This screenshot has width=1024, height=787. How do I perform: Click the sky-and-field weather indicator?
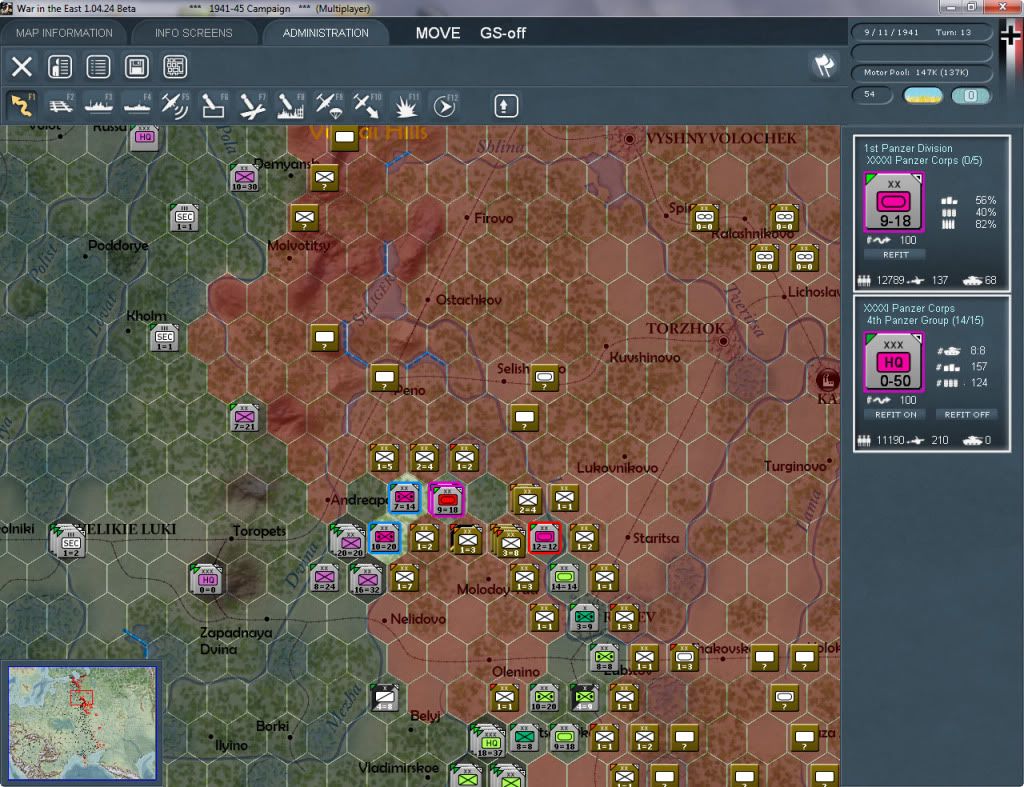tap(923, 96)
